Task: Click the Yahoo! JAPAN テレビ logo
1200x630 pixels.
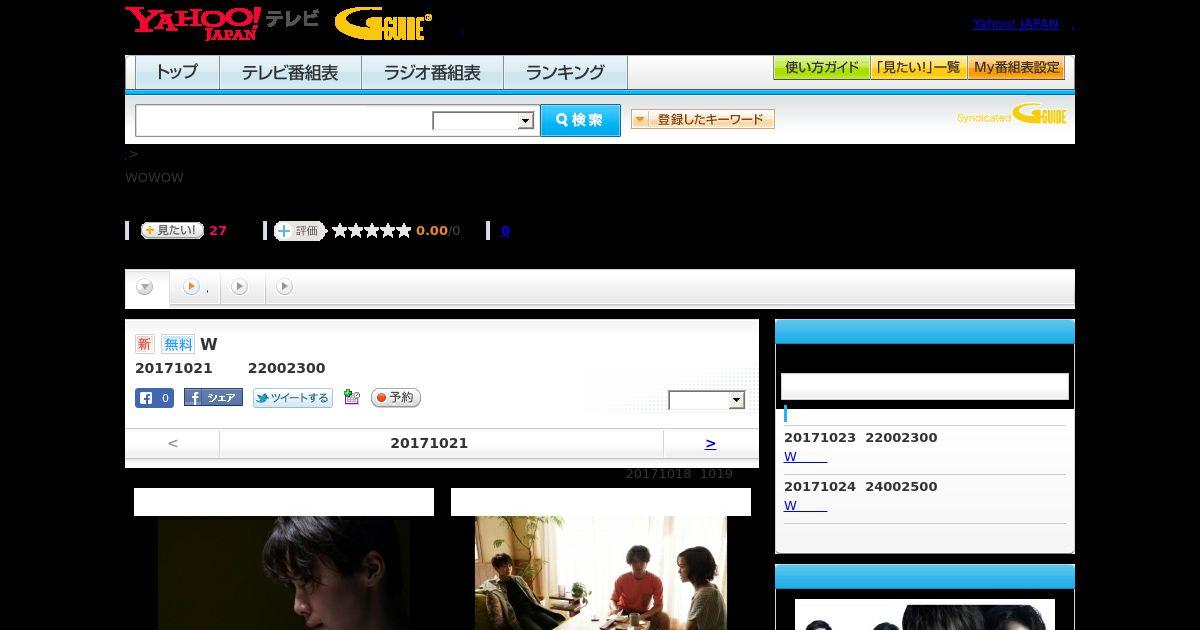Action: point(222,23)
